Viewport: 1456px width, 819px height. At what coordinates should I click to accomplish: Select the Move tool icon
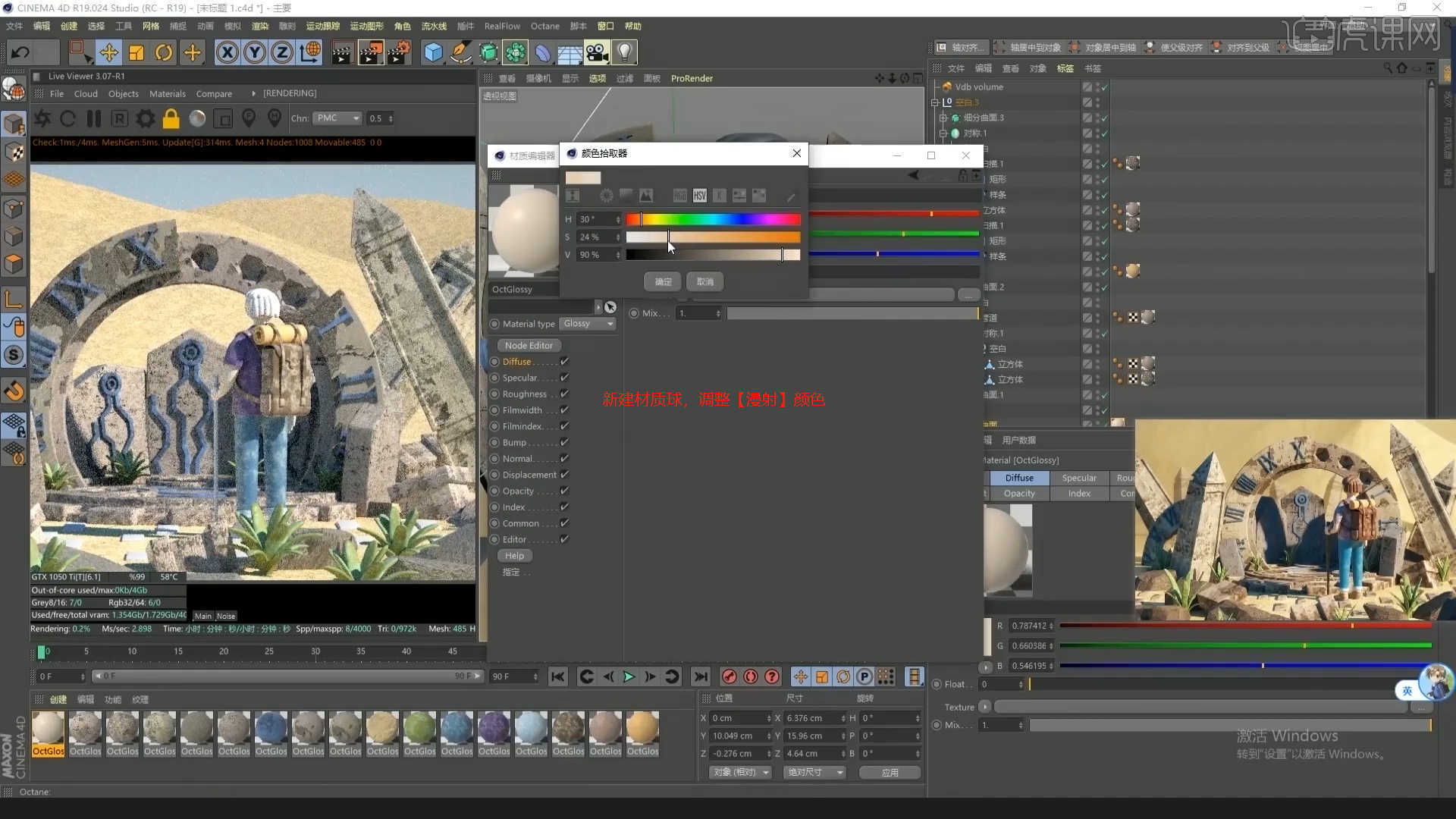click(x=108, y=52)
